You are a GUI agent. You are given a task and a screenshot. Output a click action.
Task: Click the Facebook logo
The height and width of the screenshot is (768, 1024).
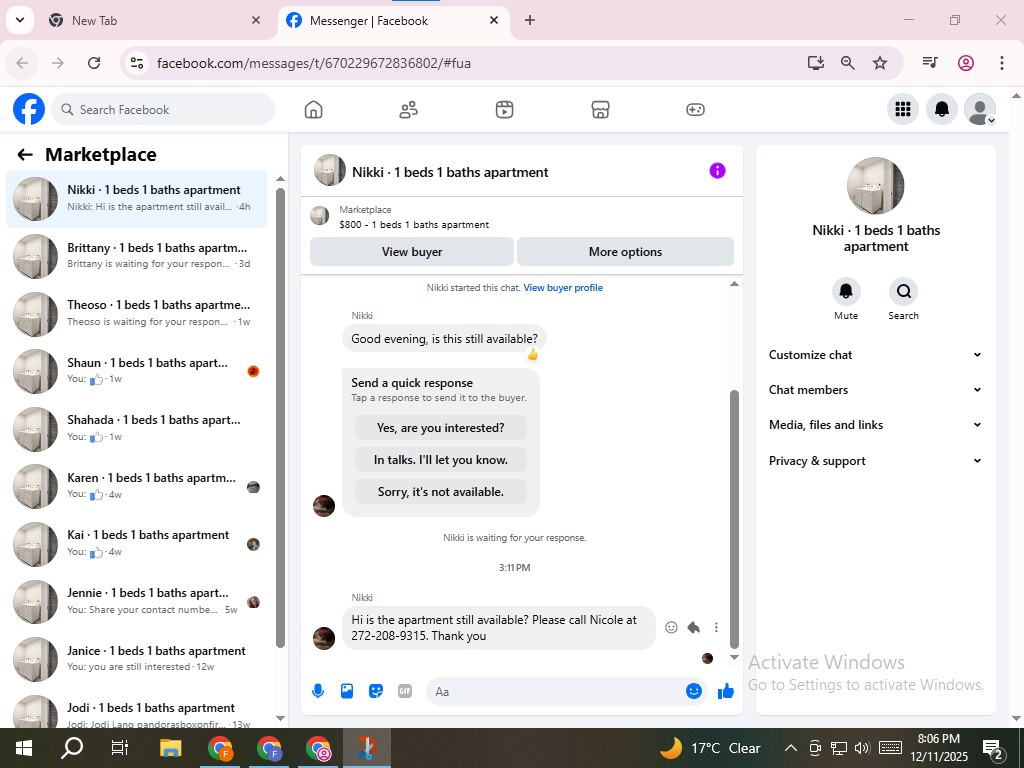point(29,109)
